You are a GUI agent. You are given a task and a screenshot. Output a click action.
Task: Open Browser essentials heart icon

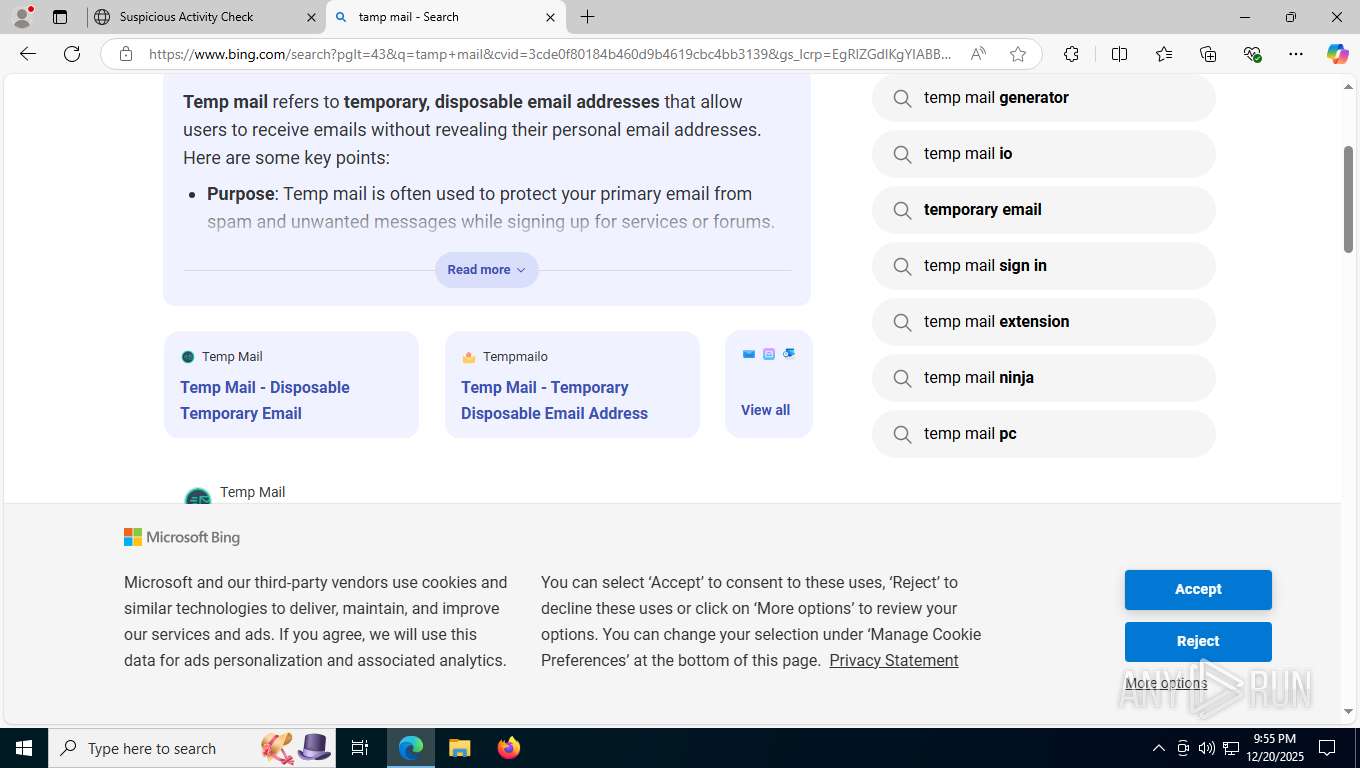tap(1252, 54)
